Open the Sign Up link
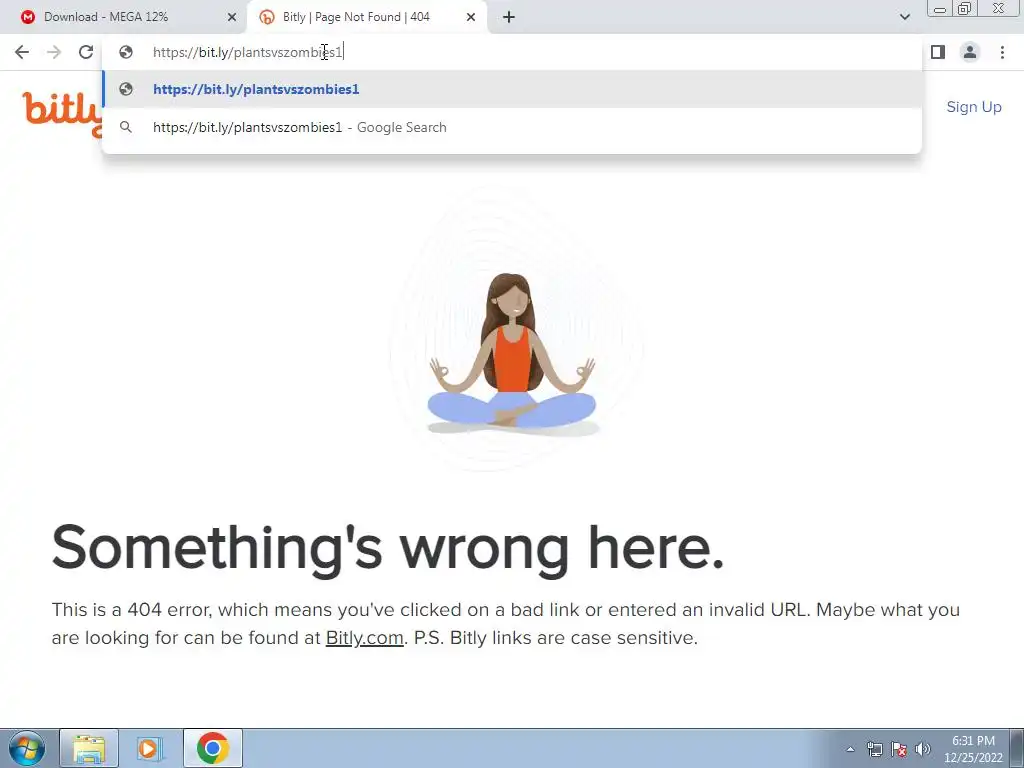The height and width of the screenshot is (768, 1024). click(974, 107)
